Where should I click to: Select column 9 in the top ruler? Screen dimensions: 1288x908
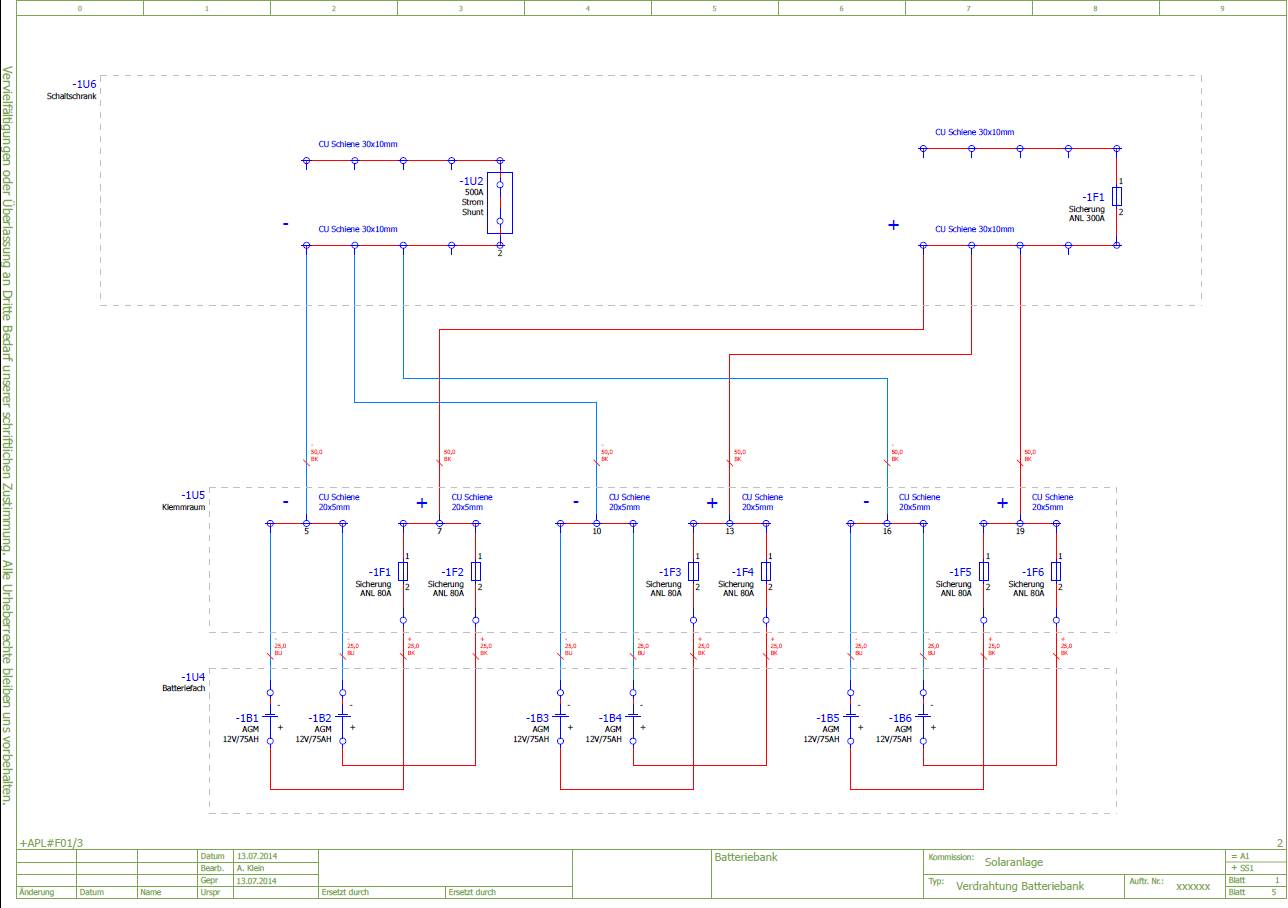pyautogui.click(x=1222, y=8)
